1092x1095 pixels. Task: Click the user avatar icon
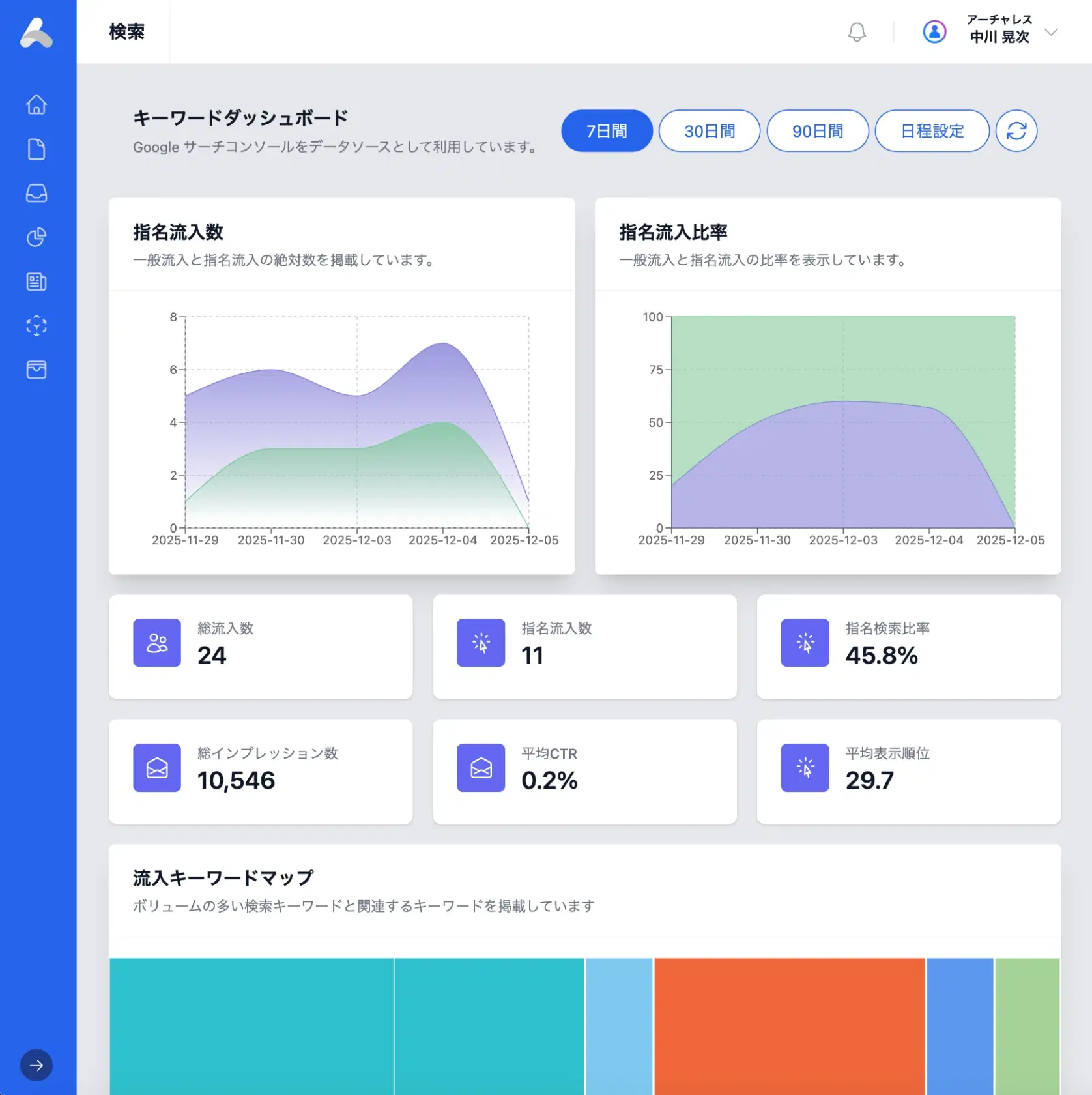[934, 32]
